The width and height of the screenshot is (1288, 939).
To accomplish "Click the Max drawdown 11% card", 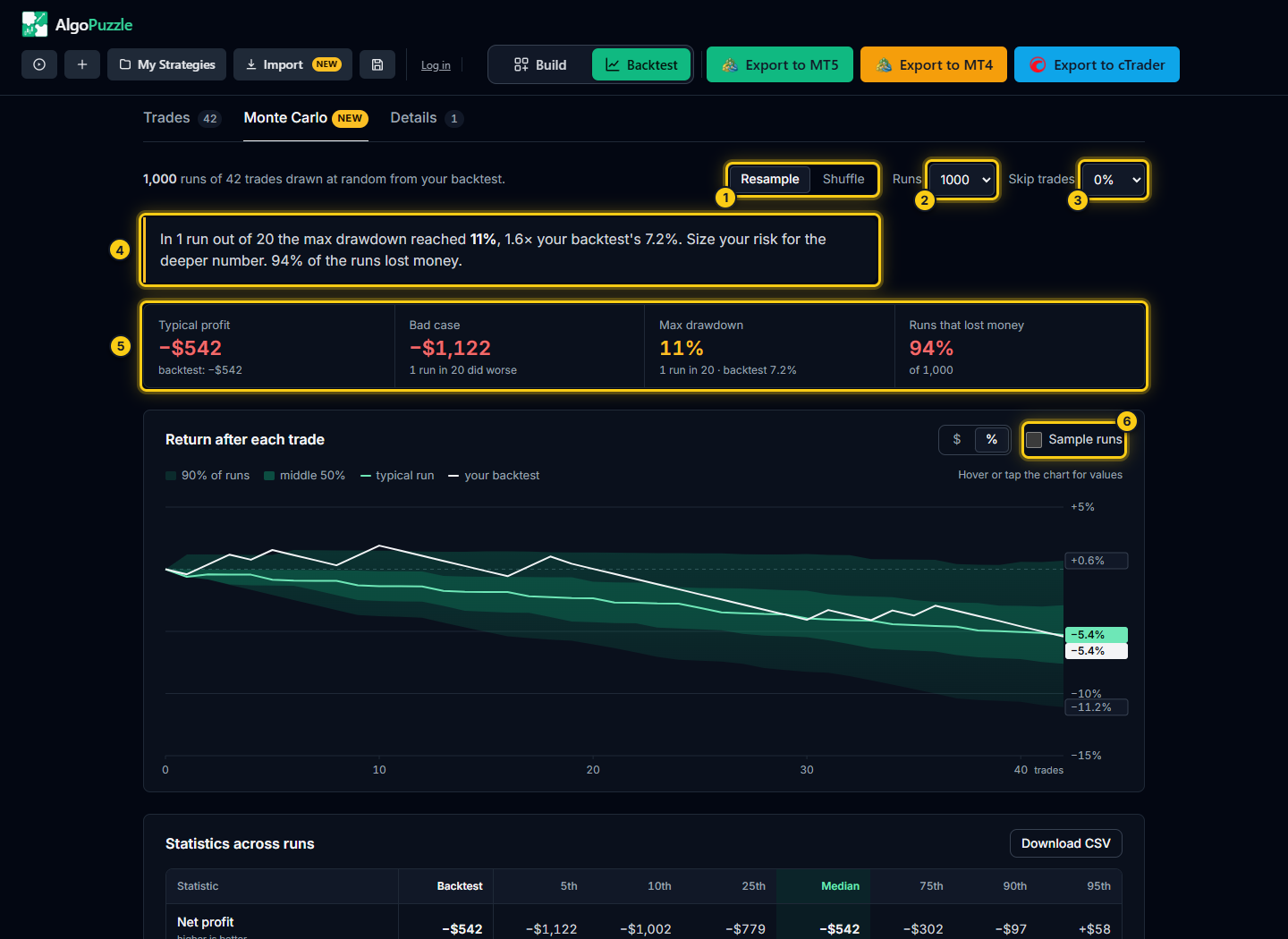I will 769,347.
